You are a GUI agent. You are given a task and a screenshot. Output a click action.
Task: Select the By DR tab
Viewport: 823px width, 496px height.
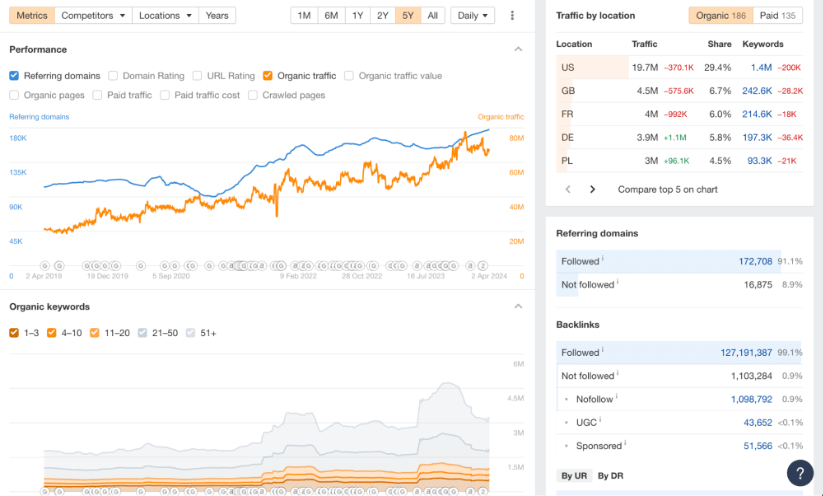611,475
